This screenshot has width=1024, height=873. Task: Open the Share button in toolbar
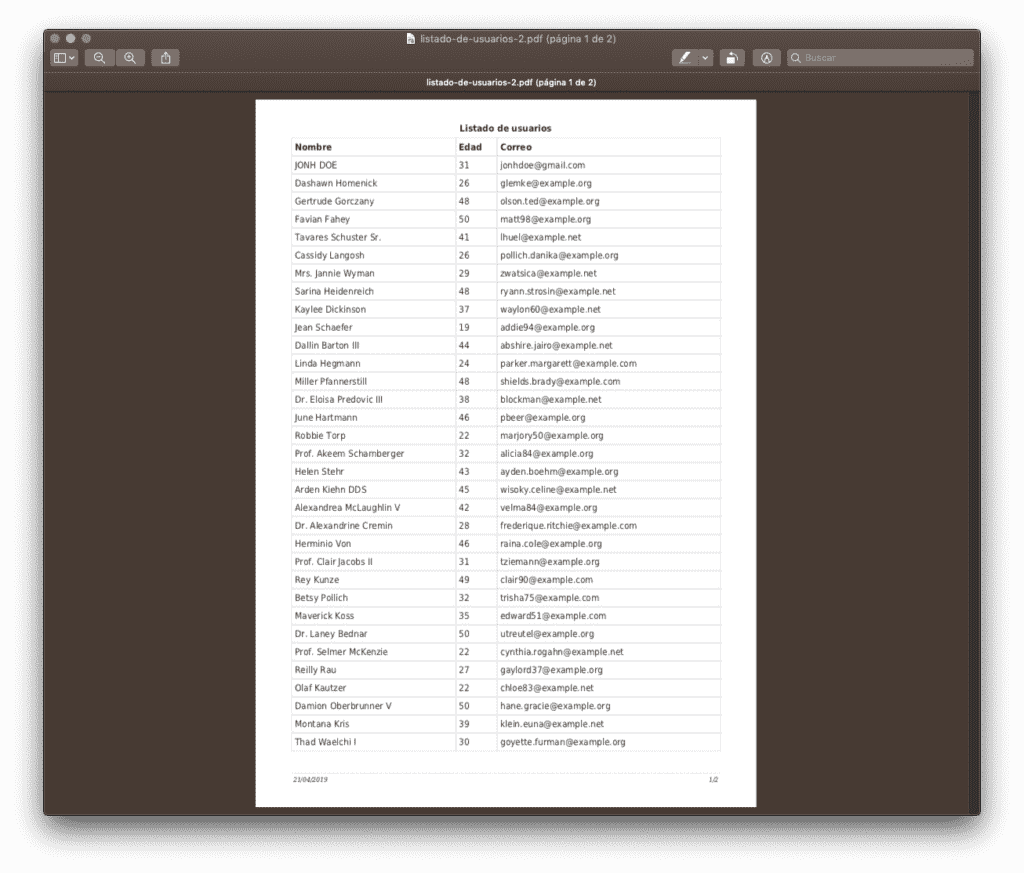[166, 58]
